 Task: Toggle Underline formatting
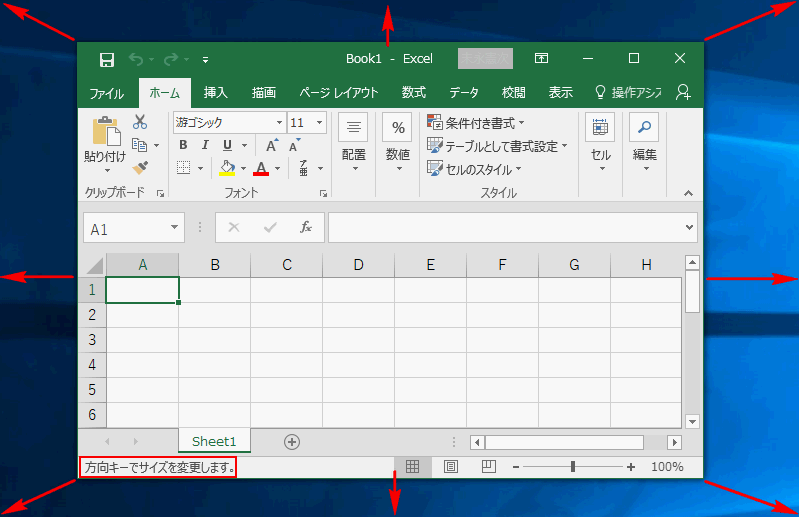tap(227, 146)
